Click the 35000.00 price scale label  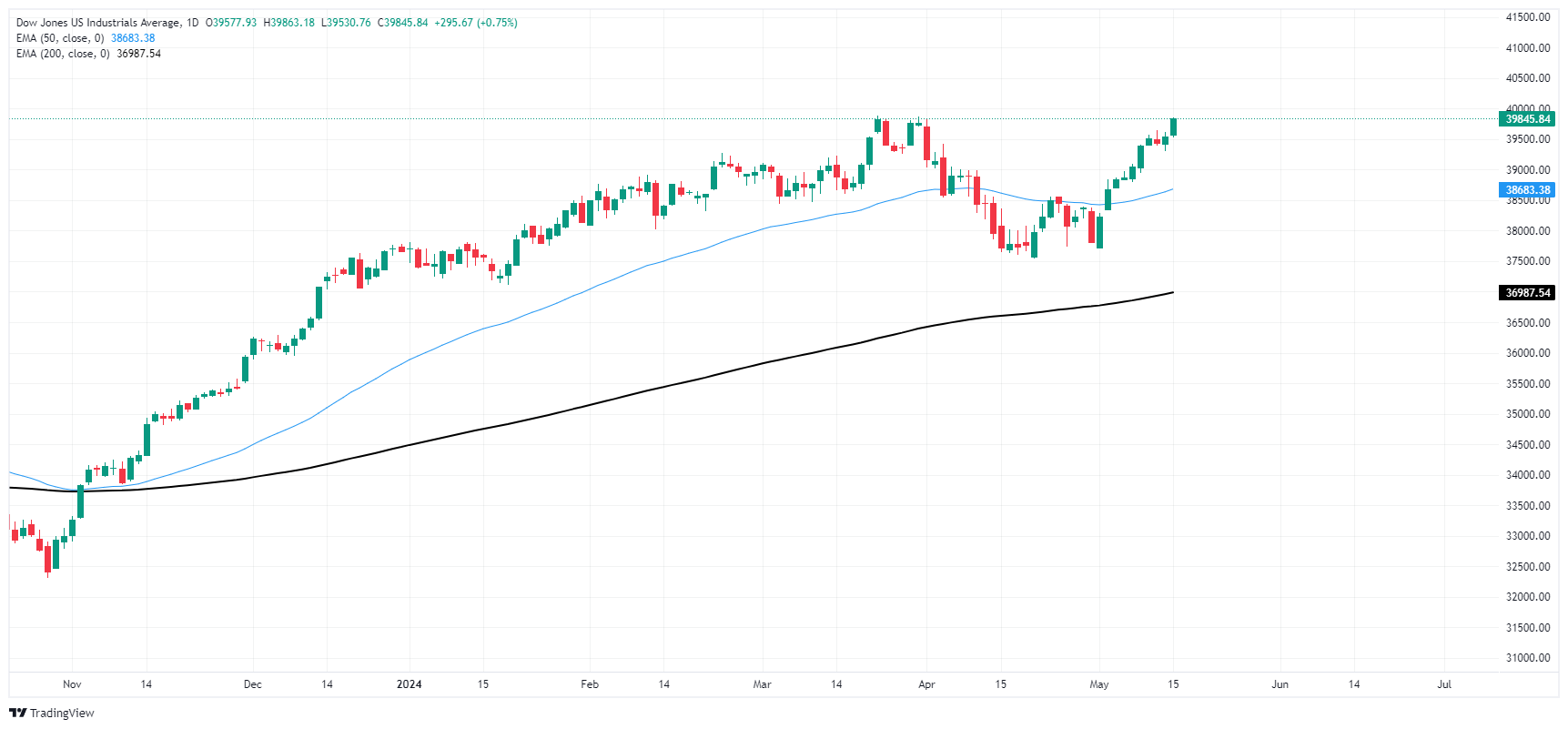[x=1527, y=414]
